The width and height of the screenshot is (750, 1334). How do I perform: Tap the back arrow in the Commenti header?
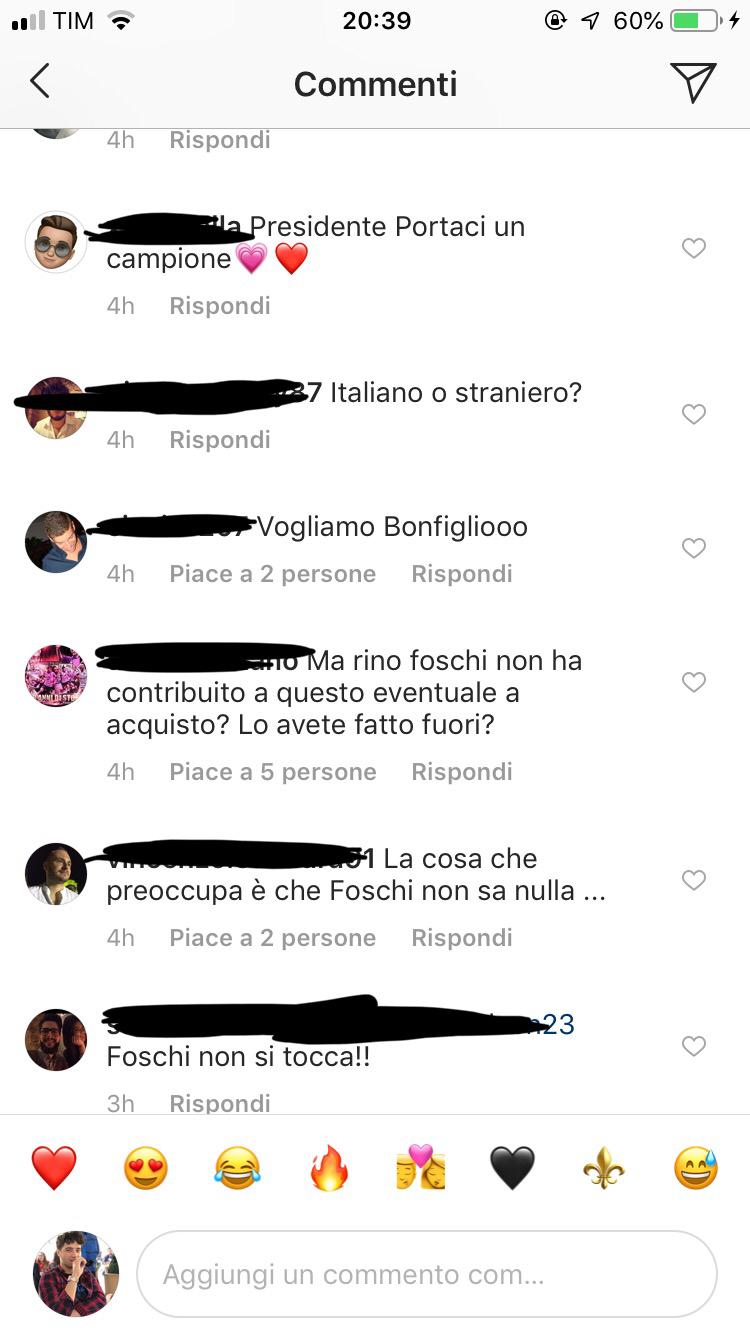pyautogui.click(x=40, y=82)
